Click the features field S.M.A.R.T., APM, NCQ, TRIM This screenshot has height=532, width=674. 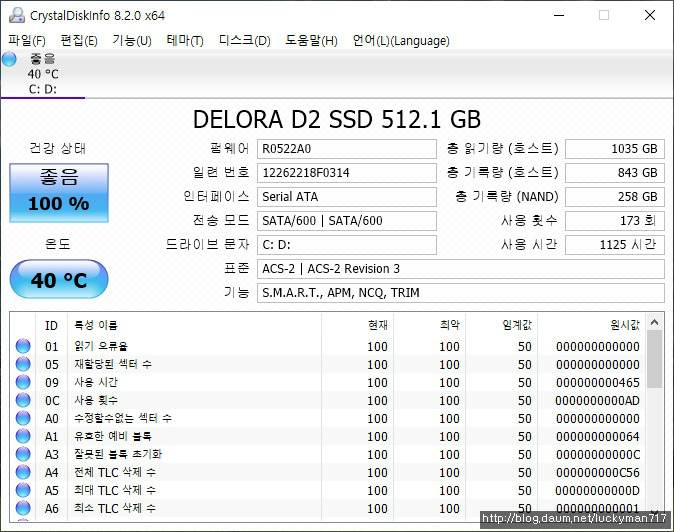[461, 293]
